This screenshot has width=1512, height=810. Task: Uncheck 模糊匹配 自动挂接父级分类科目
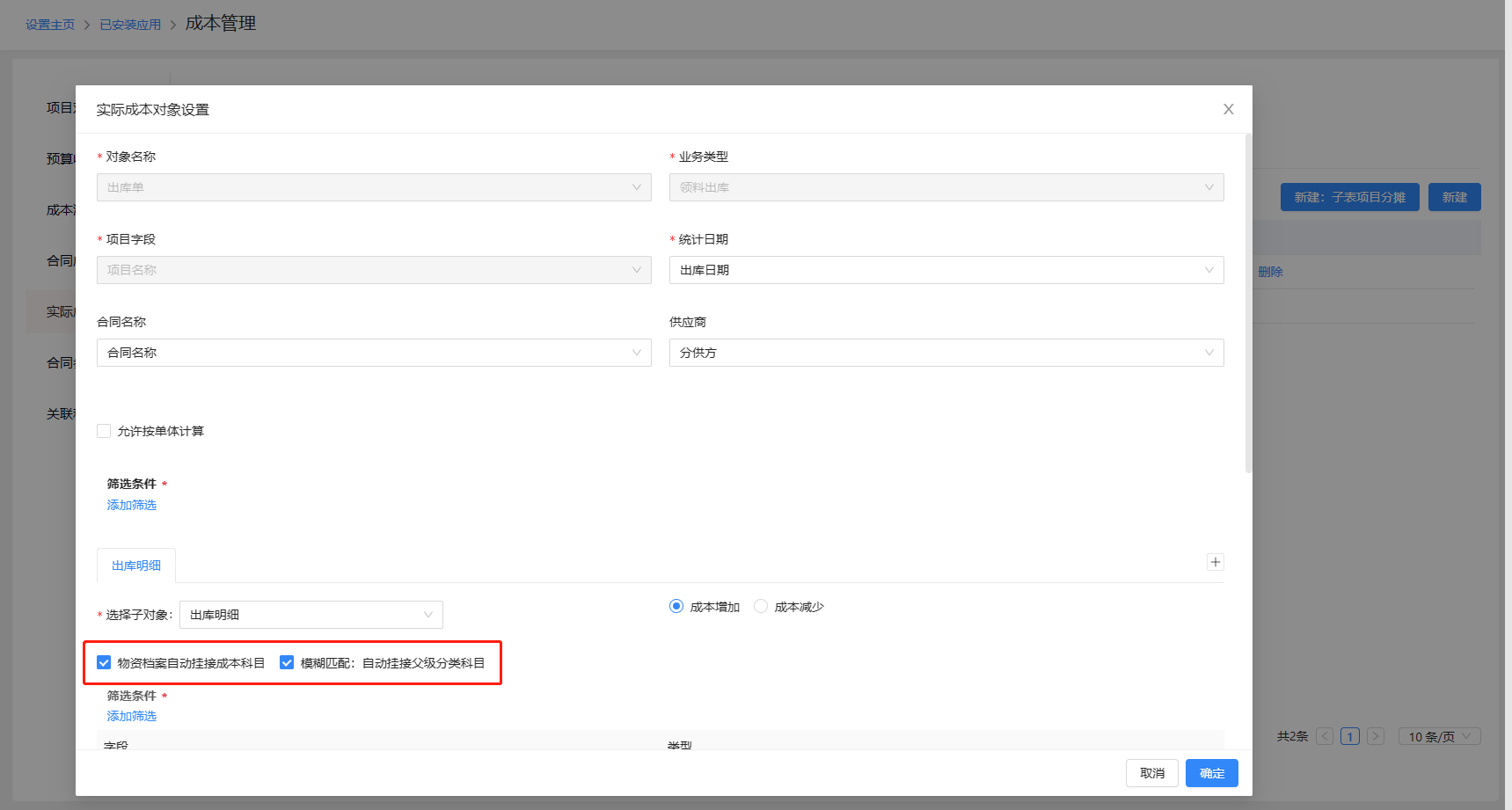(287, 663)
